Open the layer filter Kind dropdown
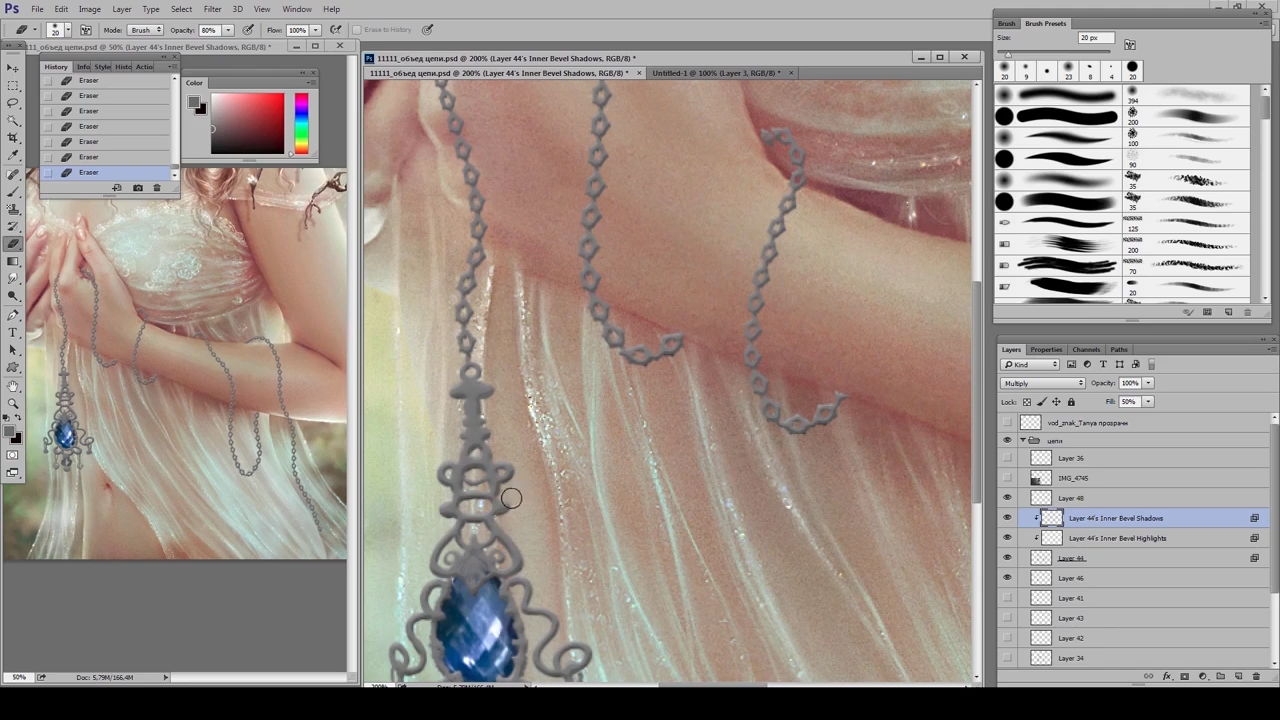This screenshot has width=1280, height=720. [x=1030, y=364]
